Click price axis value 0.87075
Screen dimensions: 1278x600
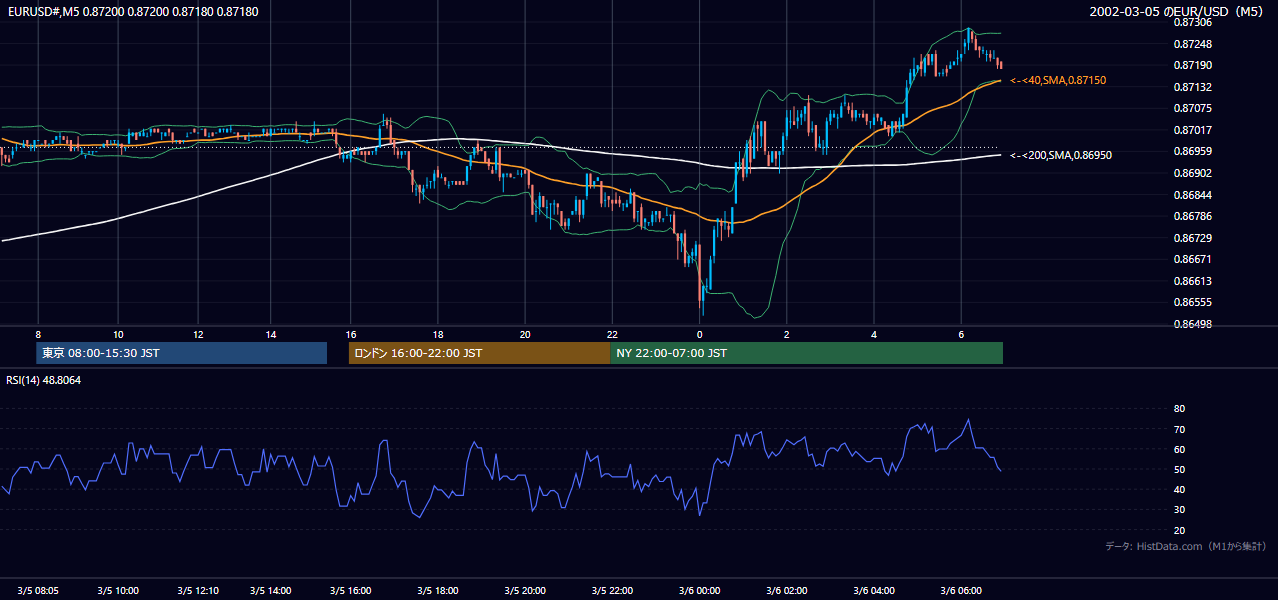coord(1192,108)
